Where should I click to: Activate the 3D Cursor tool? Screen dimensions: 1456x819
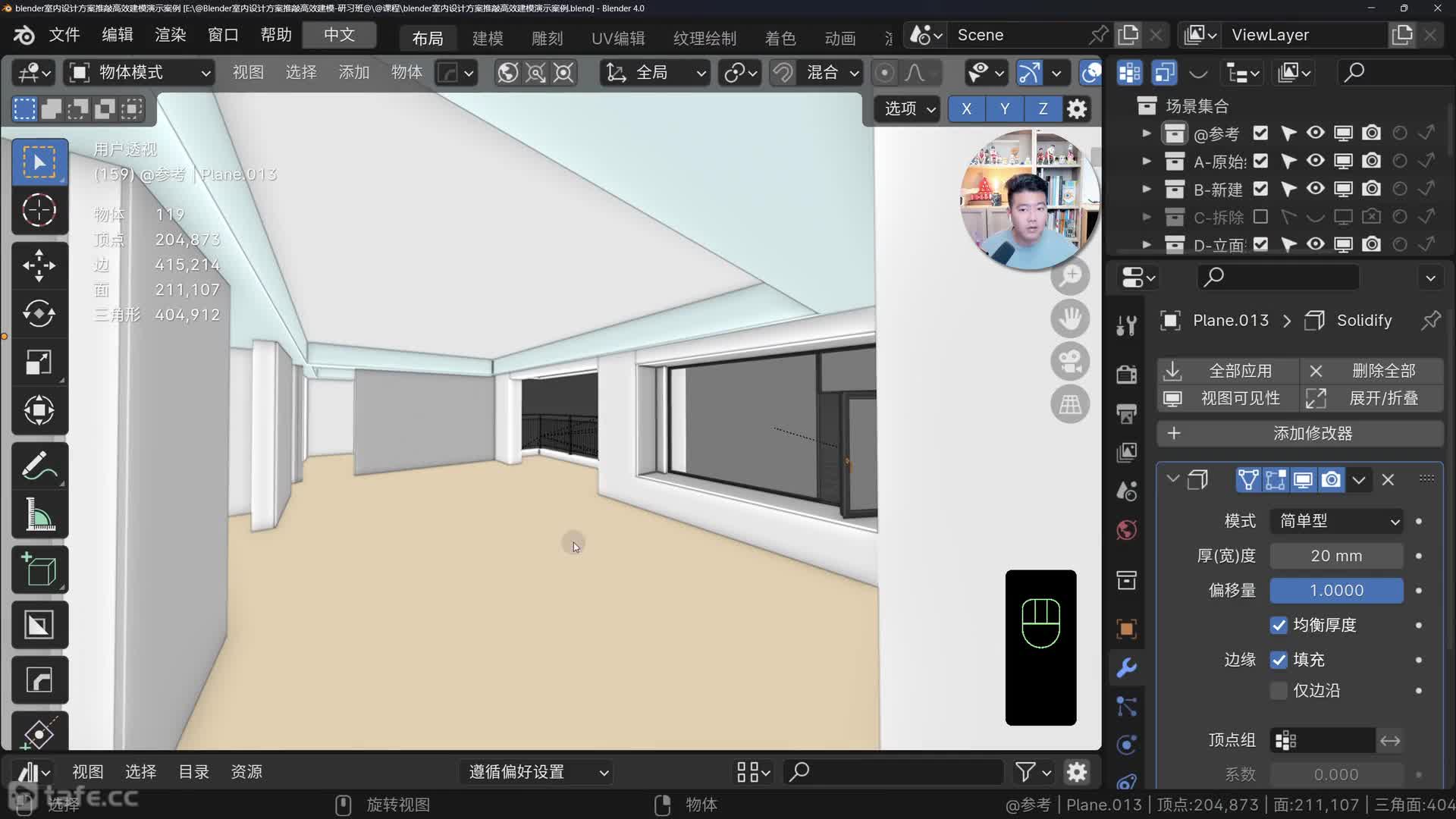pos(39,210)
